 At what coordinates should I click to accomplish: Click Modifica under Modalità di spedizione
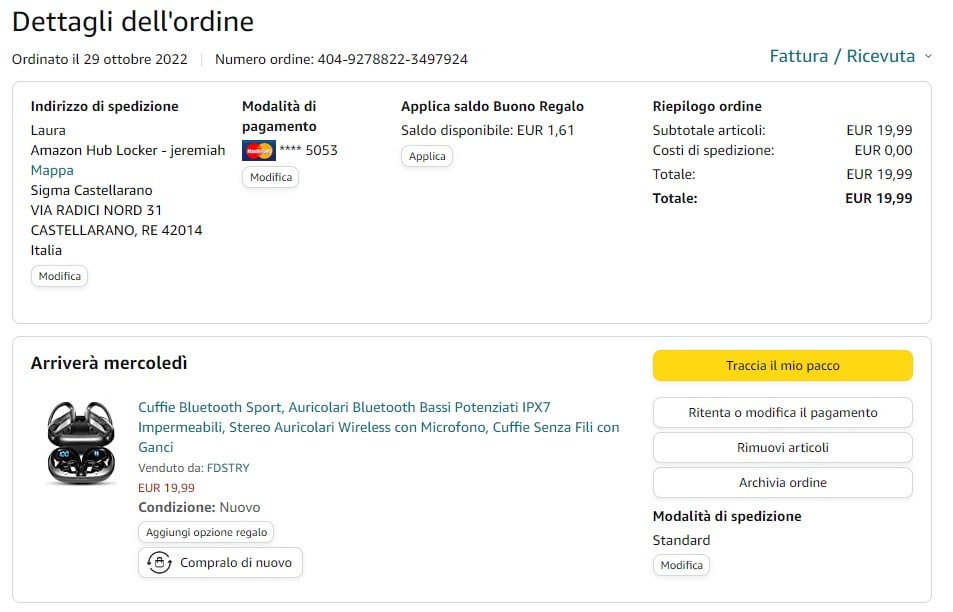coord(681,565)
